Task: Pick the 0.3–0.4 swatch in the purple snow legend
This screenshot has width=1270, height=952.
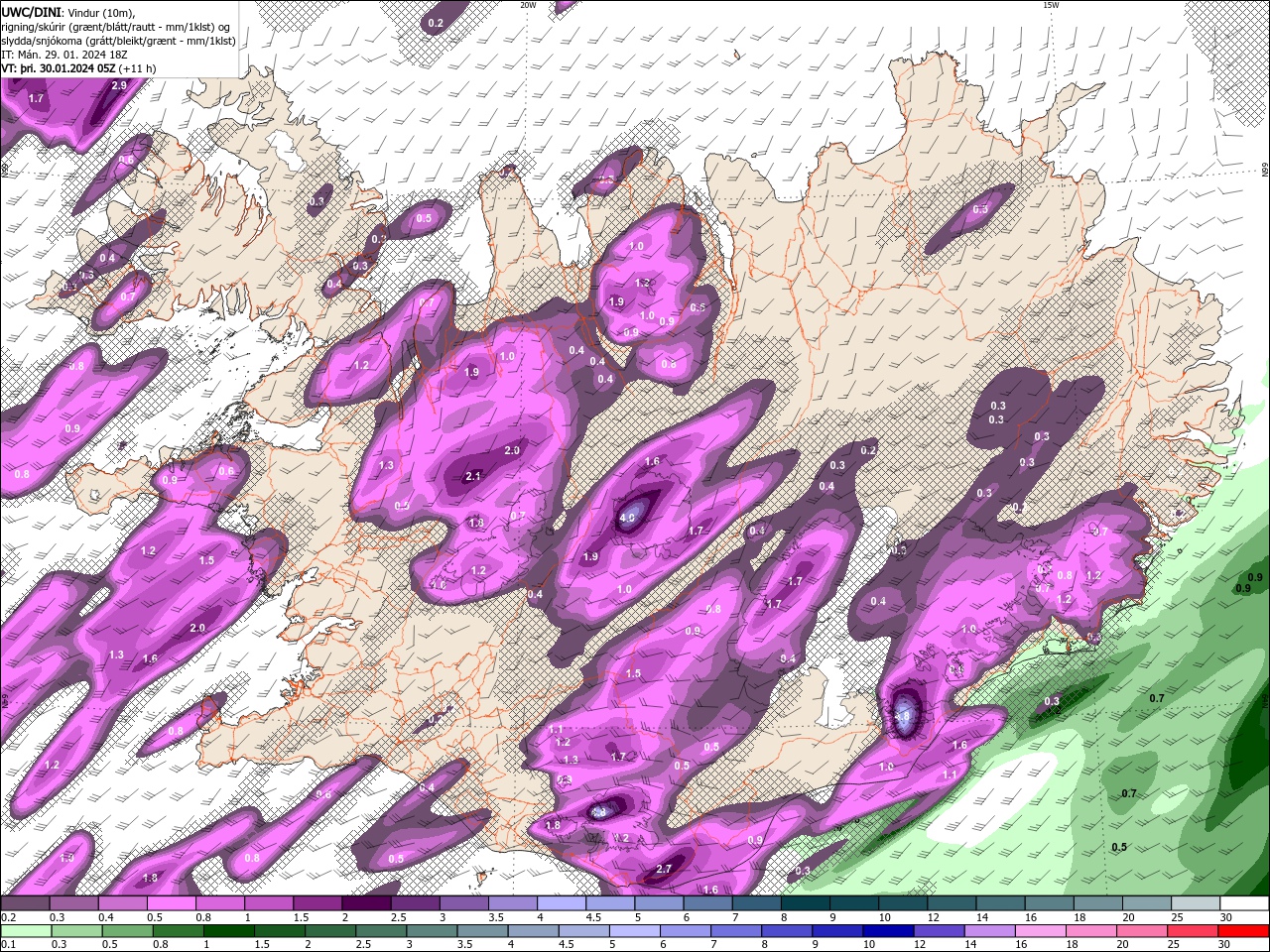Action: [73, 903]
